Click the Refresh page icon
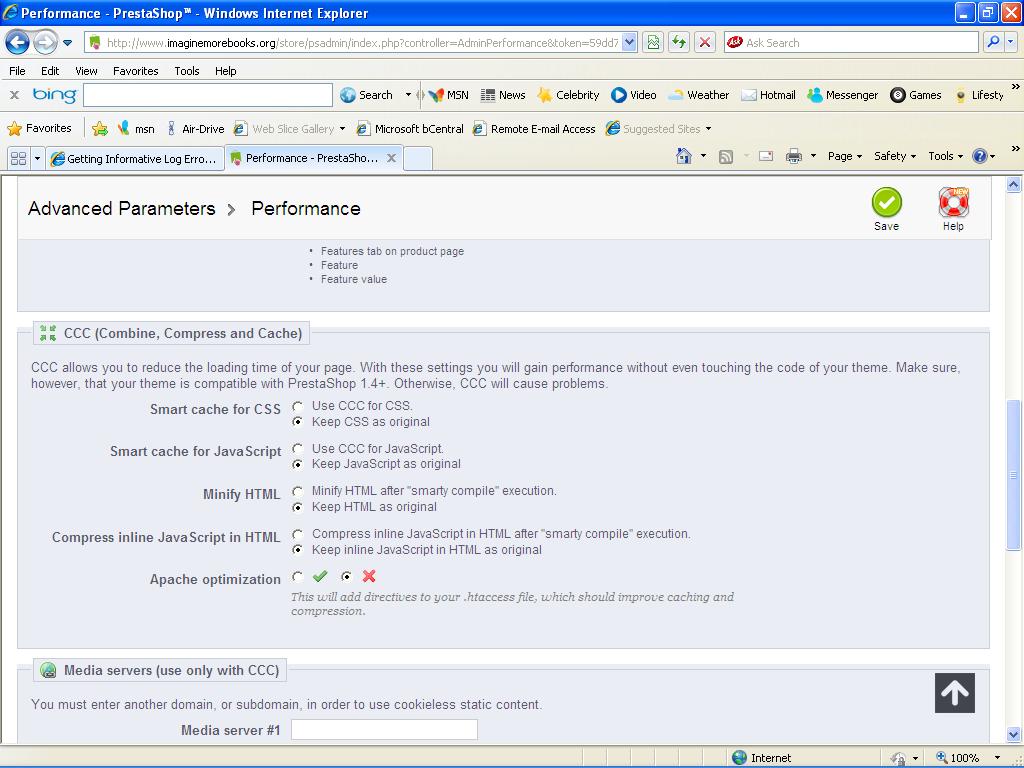 [x=679, y=43]
